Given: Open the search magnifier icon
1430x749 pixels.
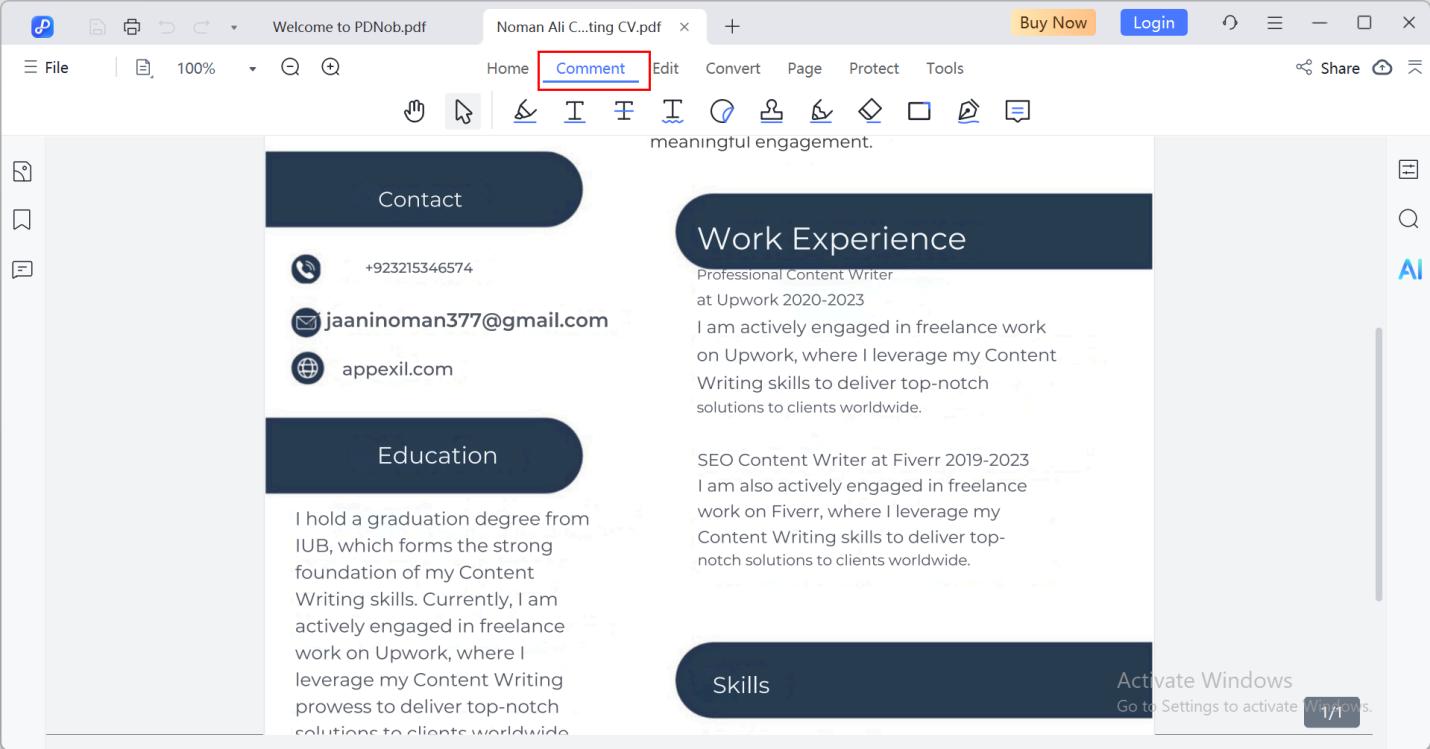Looking at the screenshot, I should pyautogui.click(x=1408, y=219).
